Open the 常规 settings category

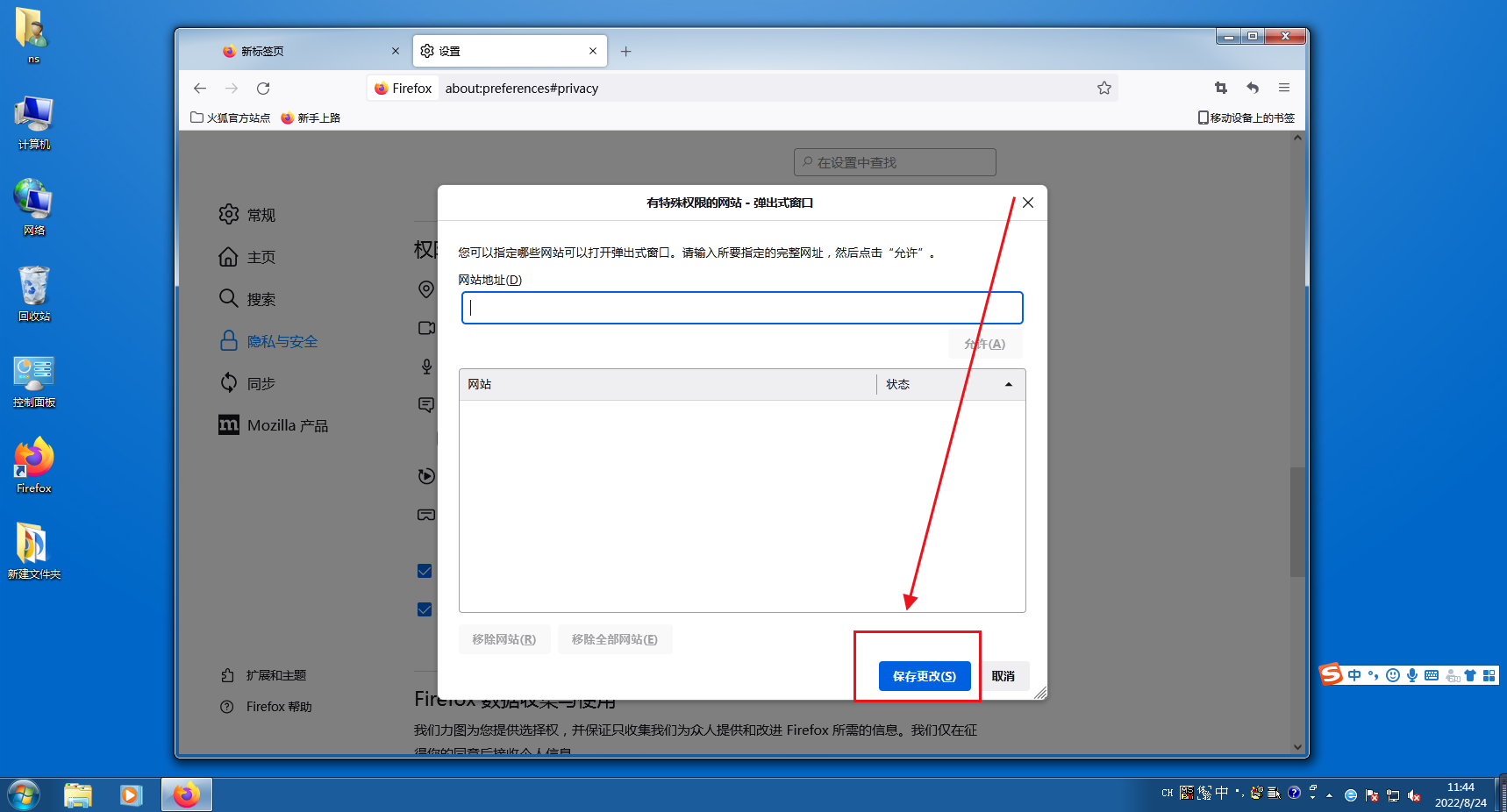click(x=247, y=215)
